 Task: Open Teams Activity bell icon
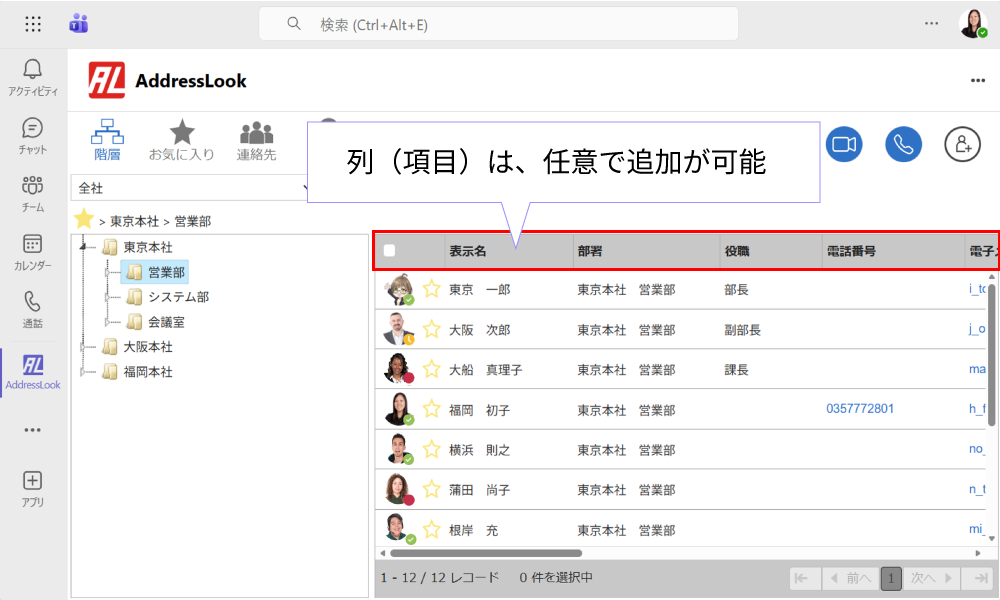tap(33, 77)
